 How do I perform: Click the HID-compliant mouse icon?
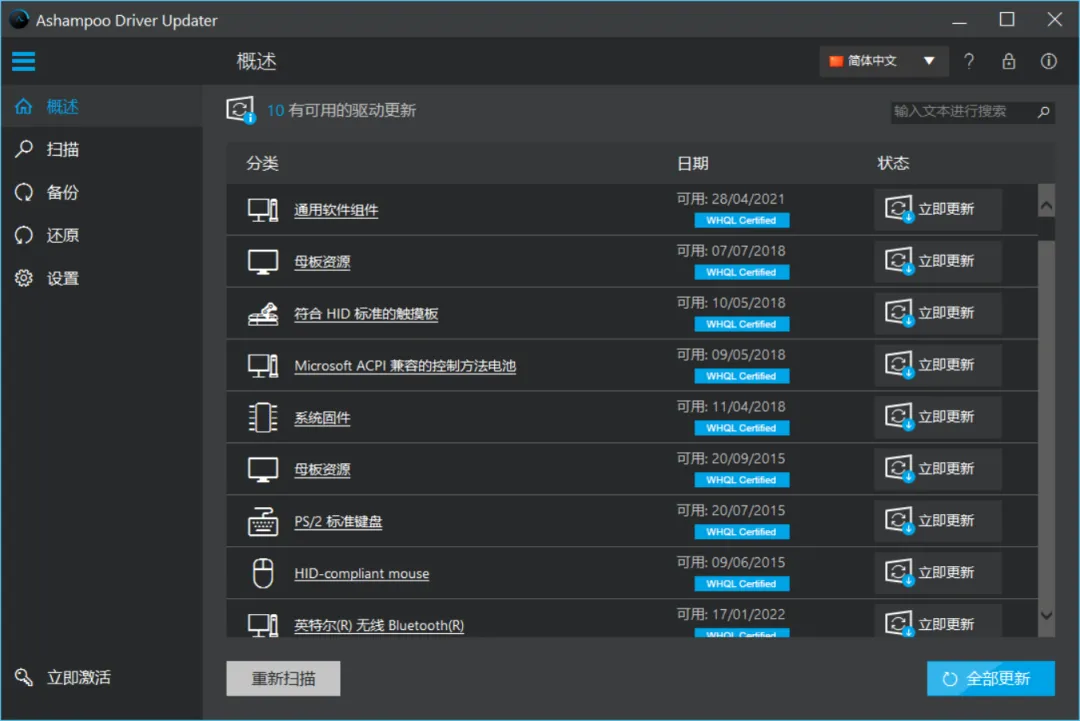(262, 573)
